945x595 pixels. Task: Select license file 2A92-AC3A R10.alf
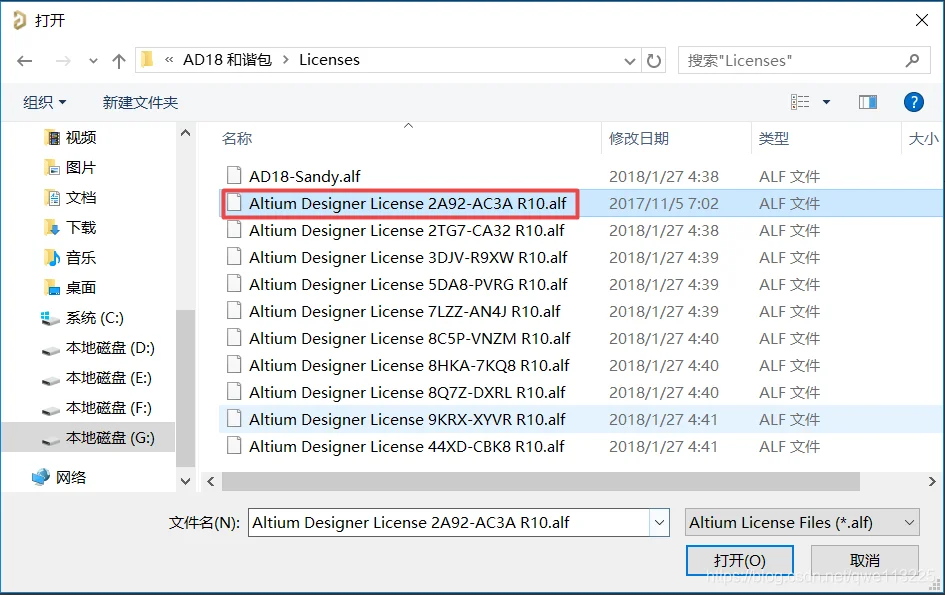[408, 203]
